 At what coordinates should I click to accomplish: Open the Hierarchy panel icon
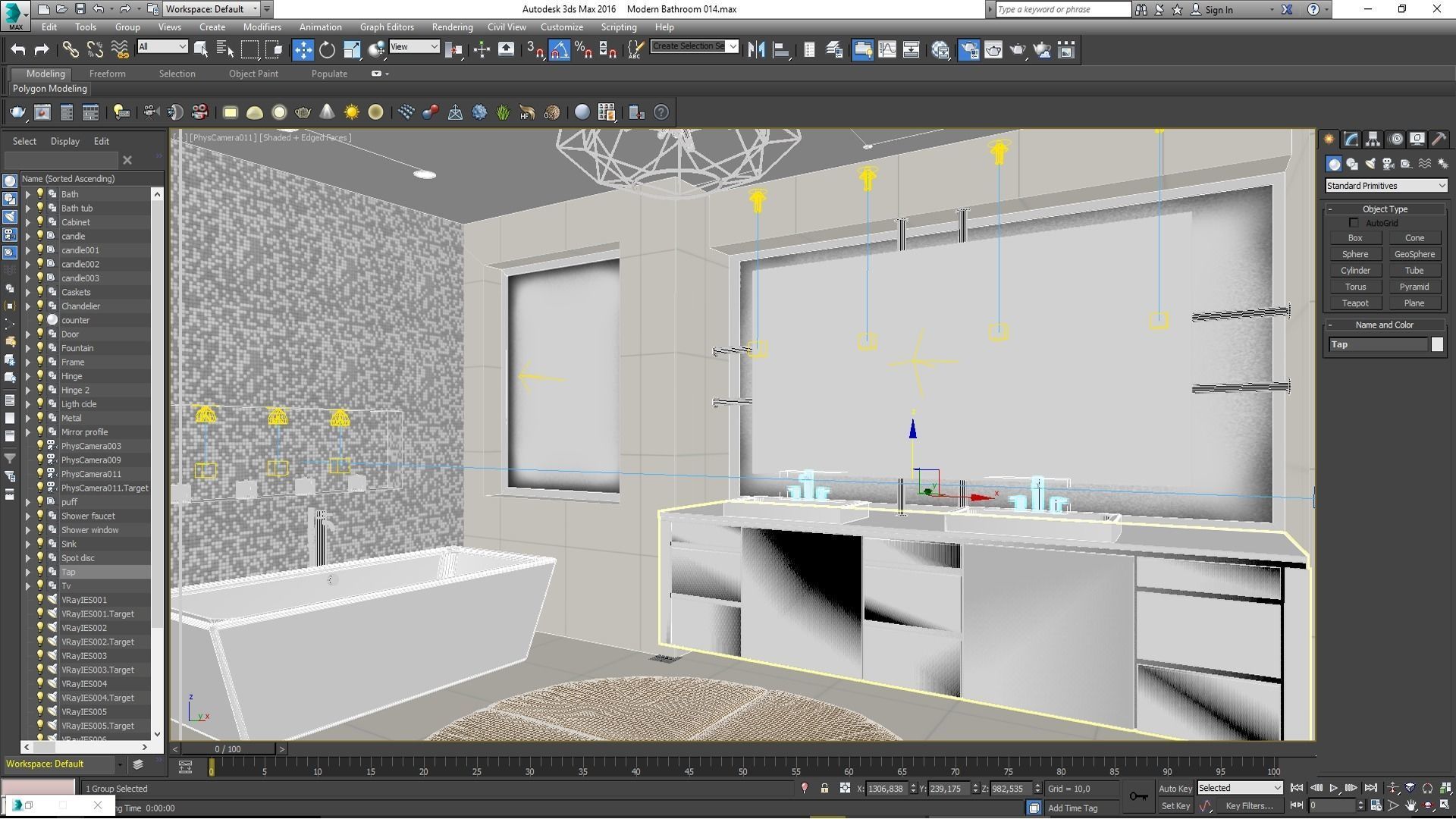coord(1373,139)
